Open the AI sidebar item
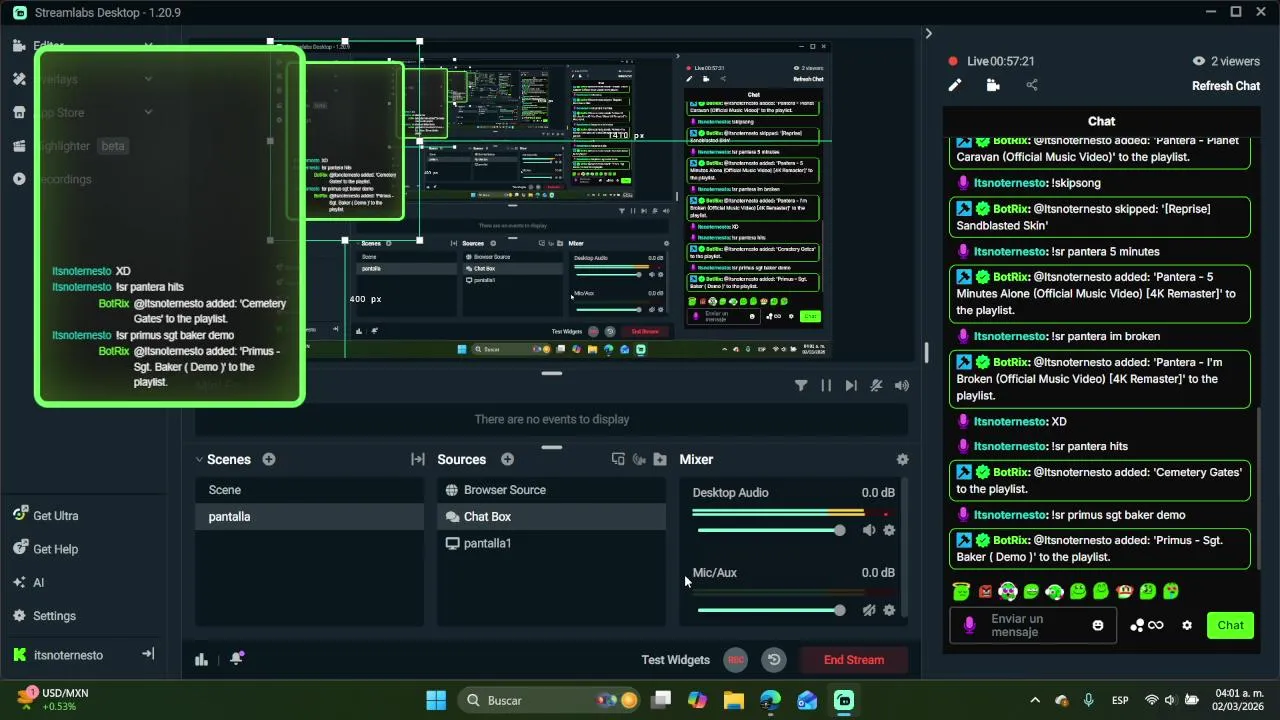Image resolution: width=1280 pixels, height=720 pixels. [x=28, y=582]
